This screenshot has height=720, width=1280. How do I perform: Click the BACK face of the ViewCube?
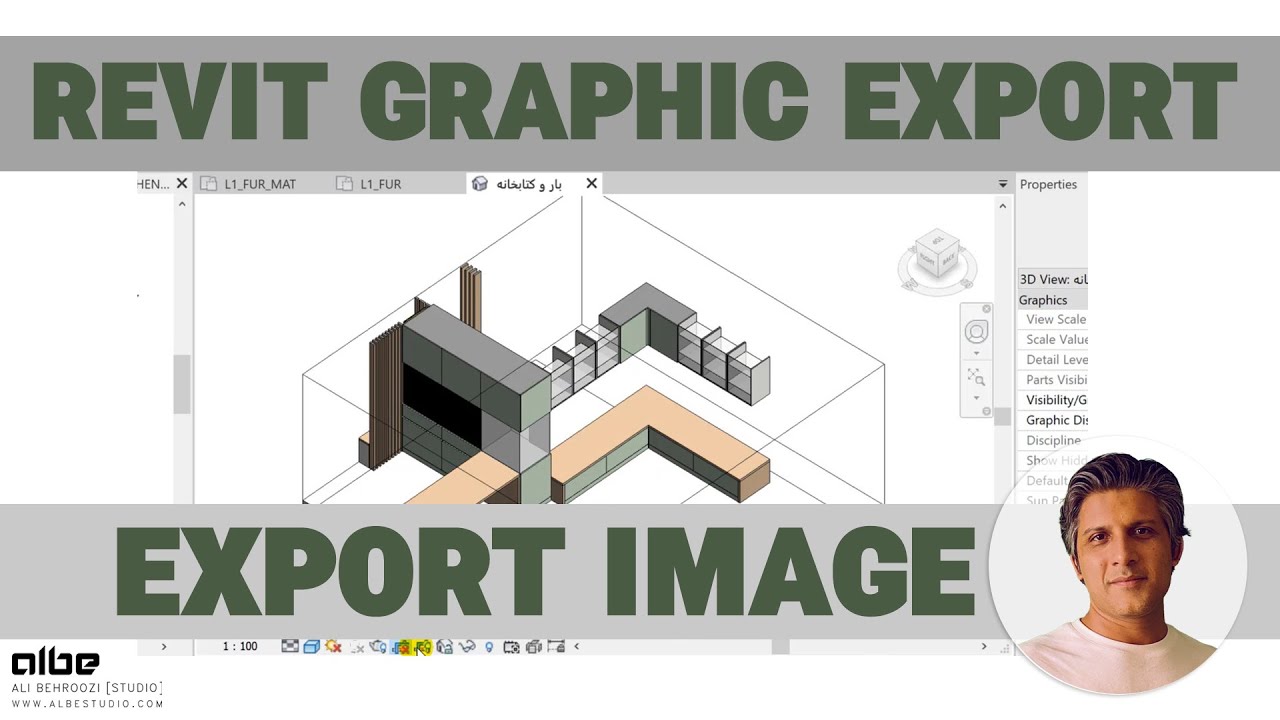point(949,258)
